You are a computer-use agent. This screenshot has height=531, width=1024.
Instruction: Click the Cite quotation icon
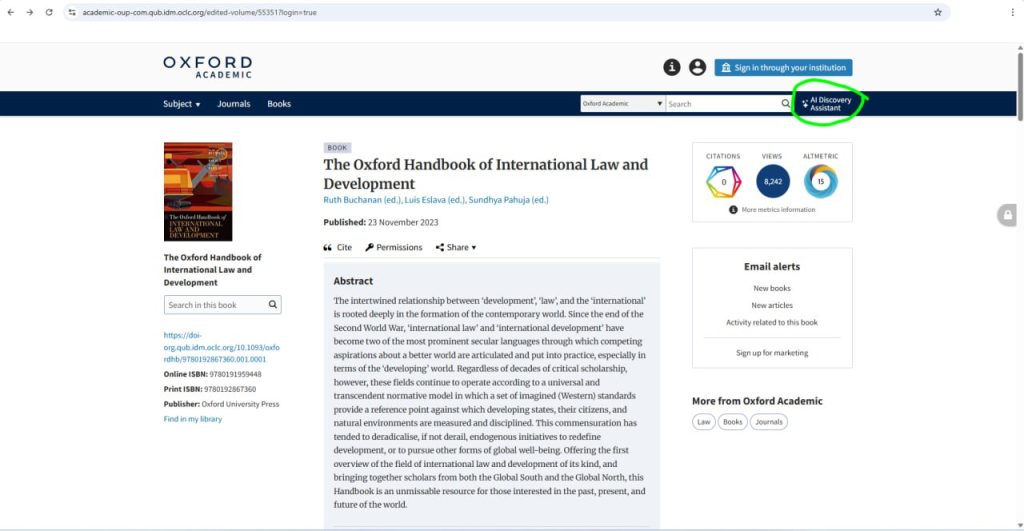[328, 247]
